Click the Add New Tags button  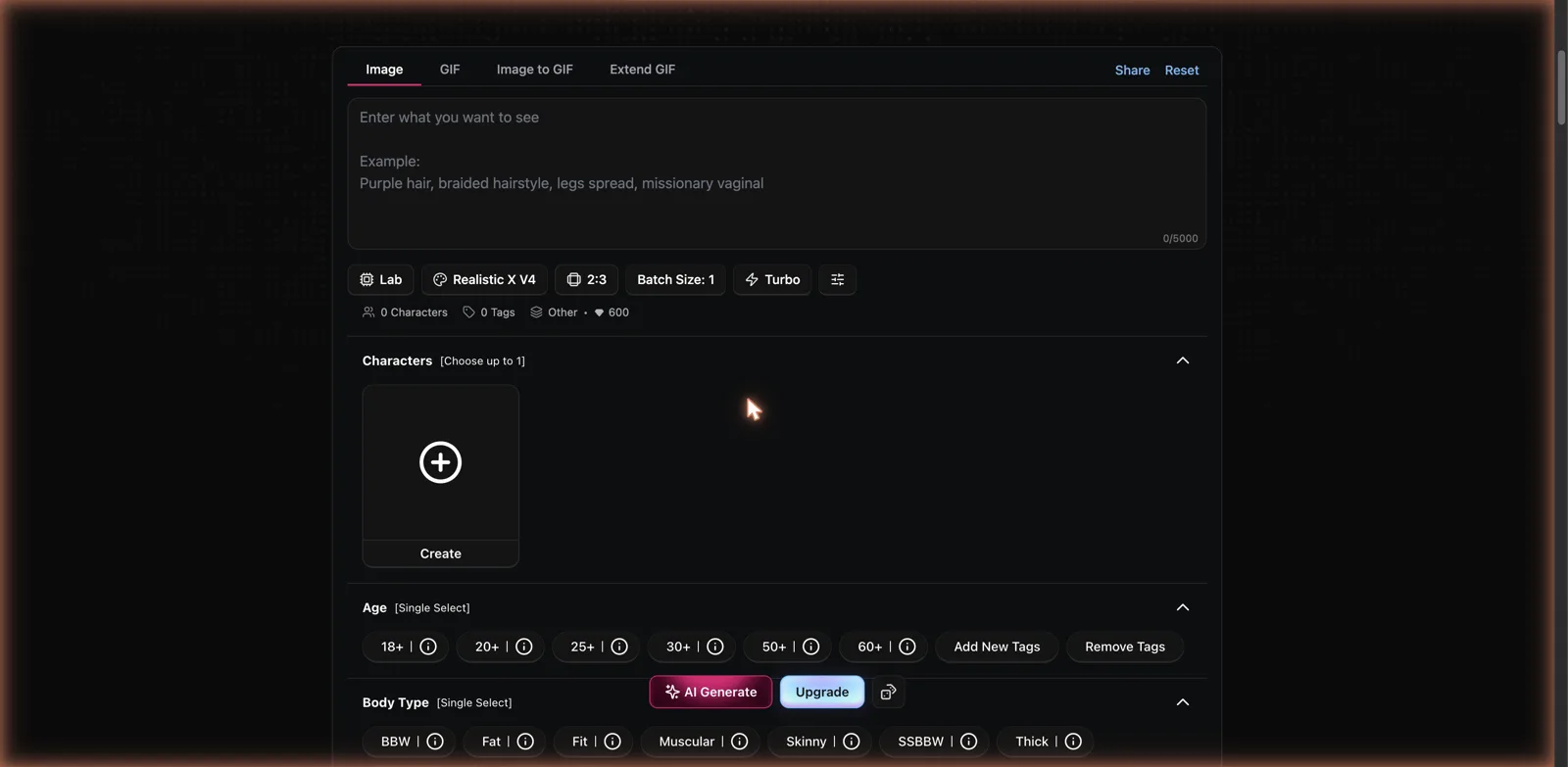point(997,647)
